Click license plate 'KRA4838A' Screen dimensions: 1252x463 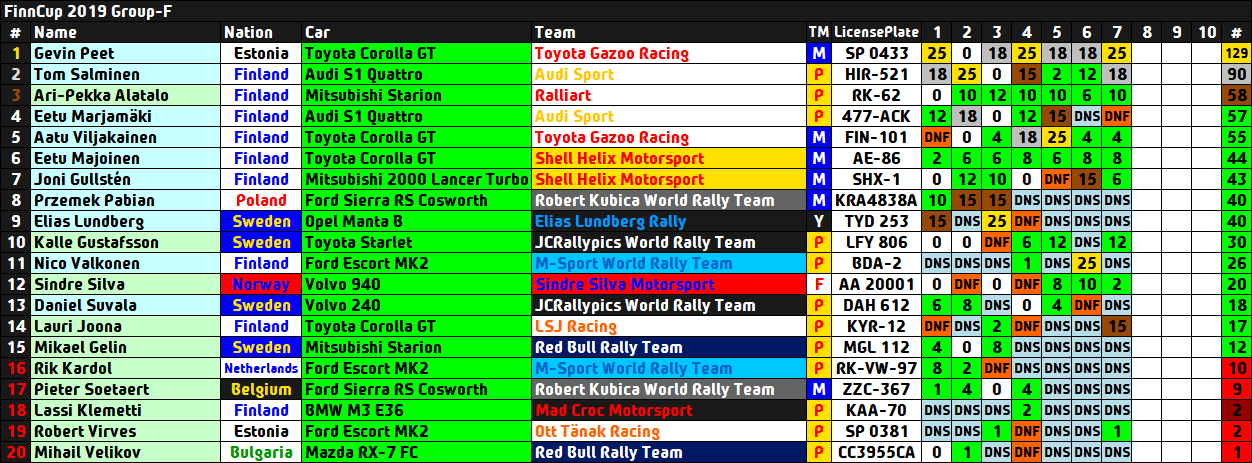pyautogui.click(x=876, y=200)
